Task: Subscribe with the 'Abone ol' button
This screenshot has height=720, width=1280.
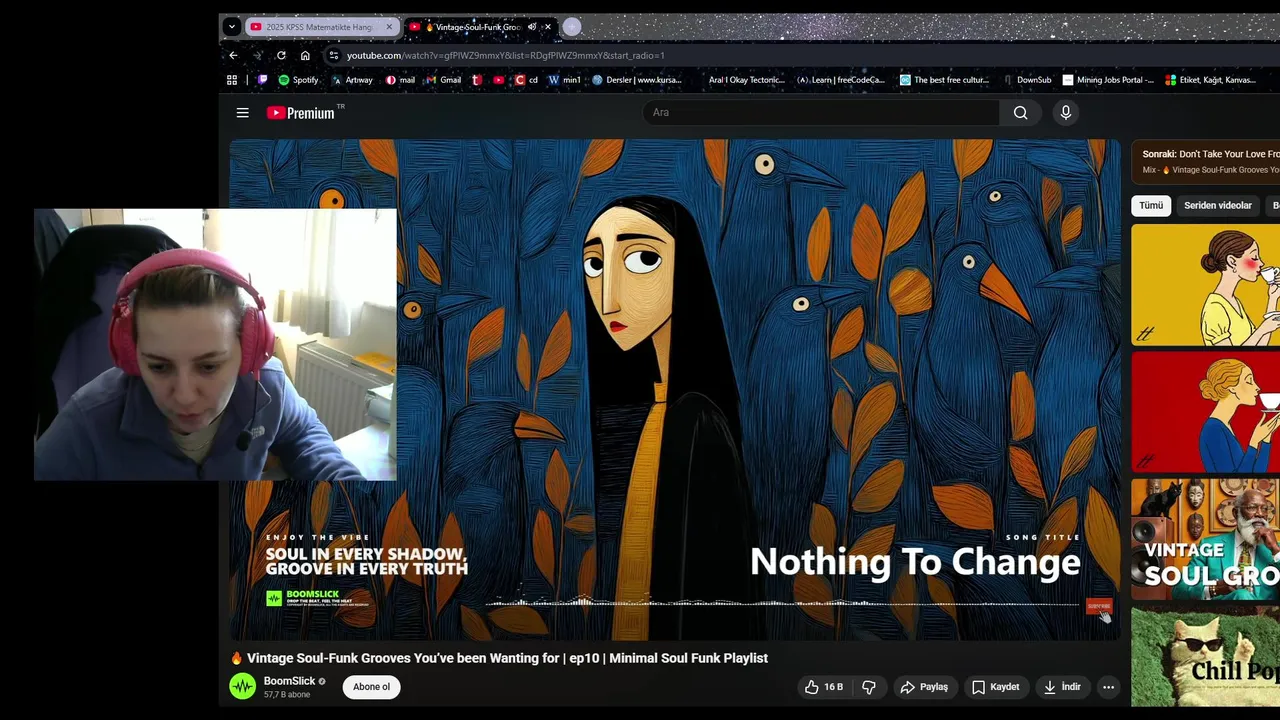Action: [371, 687]
